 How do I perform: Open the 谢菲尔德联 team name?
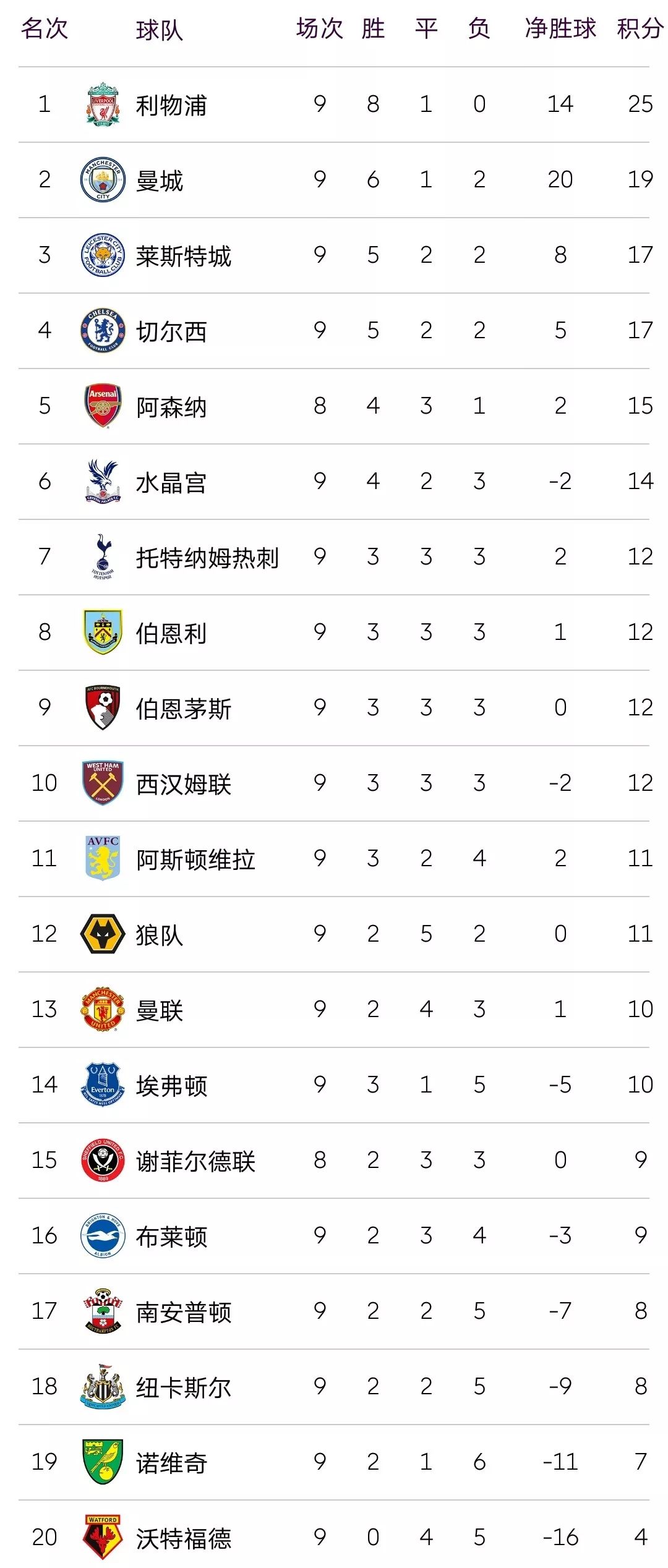tap(195, 1161)
